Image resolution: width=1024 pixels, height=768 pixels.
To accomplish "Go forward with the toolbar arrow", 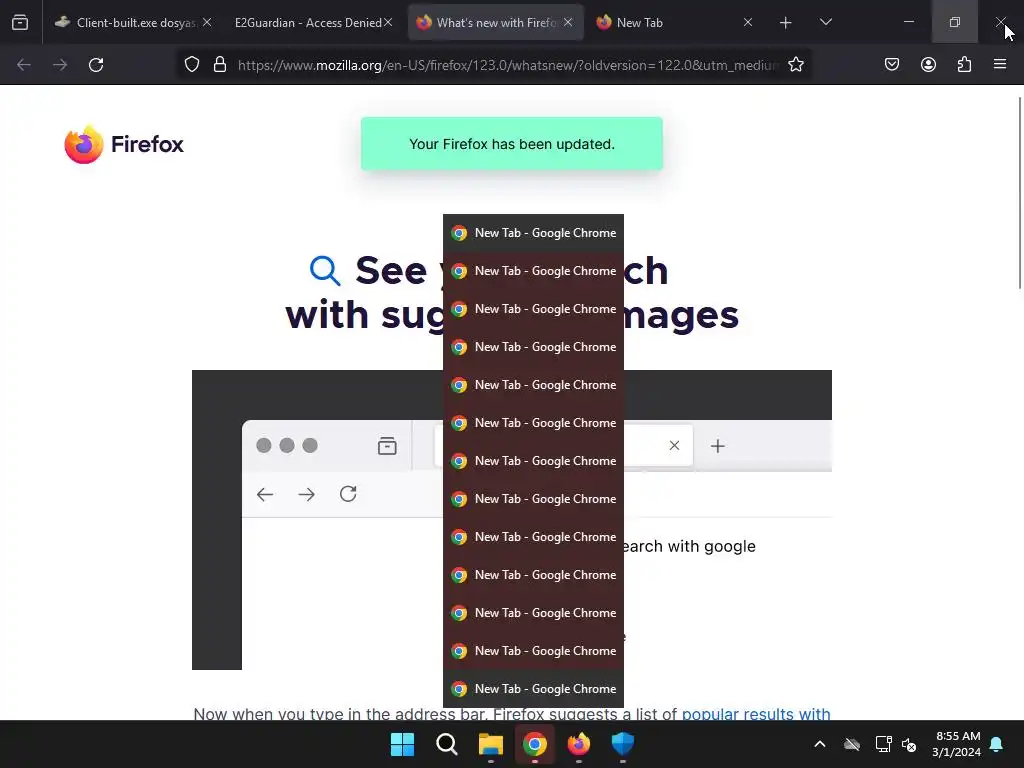I will pyautogui.click(x=60, y=65).
